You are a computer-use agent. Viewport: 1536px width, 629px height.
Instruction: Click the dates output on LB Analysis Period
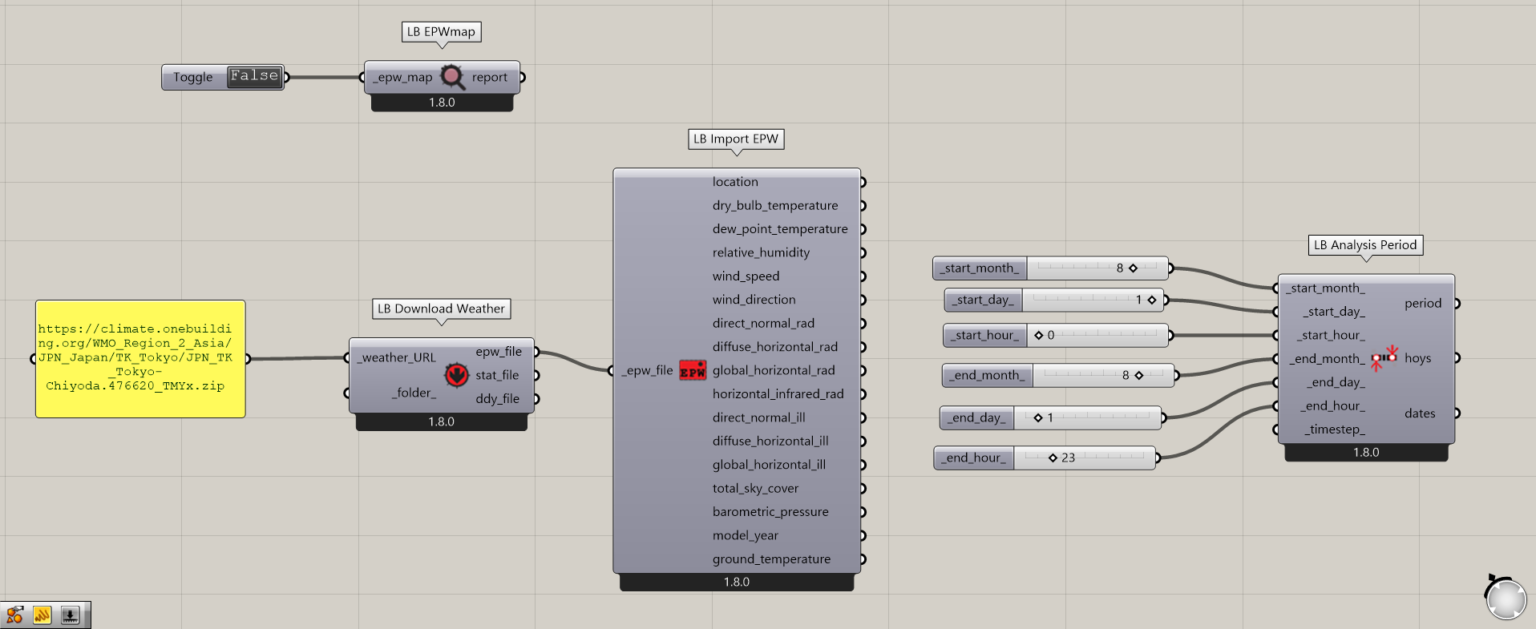click(1420, 413)
